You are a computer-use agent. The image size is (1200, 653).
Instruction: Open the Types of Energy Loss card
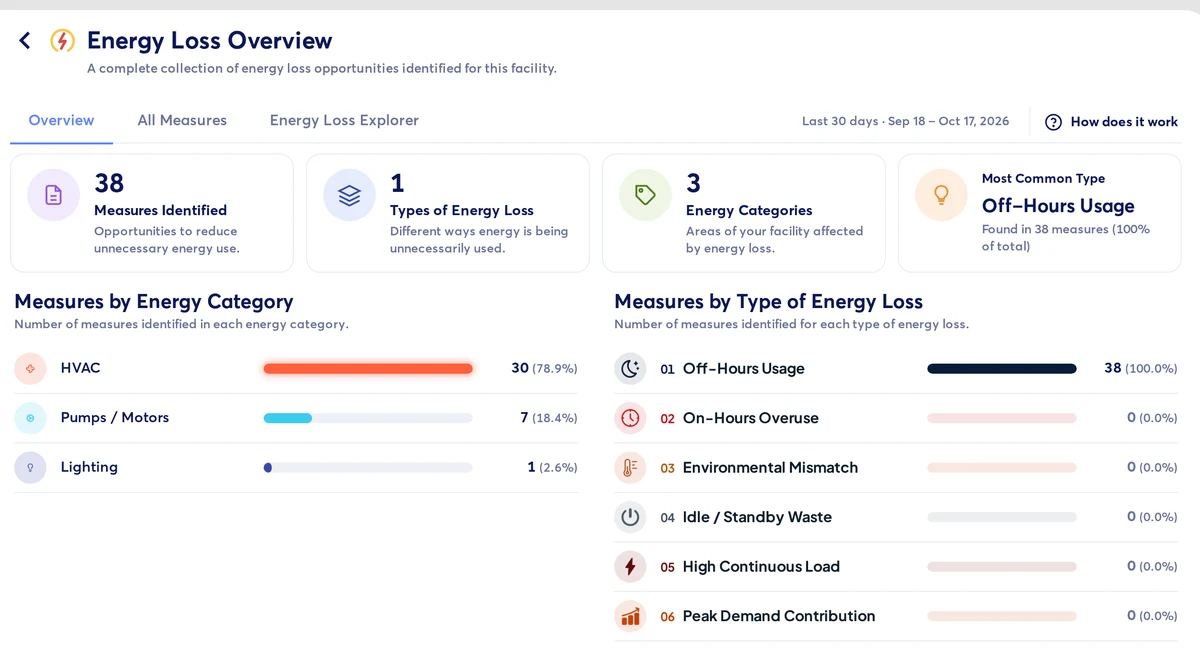coord(448,213)
